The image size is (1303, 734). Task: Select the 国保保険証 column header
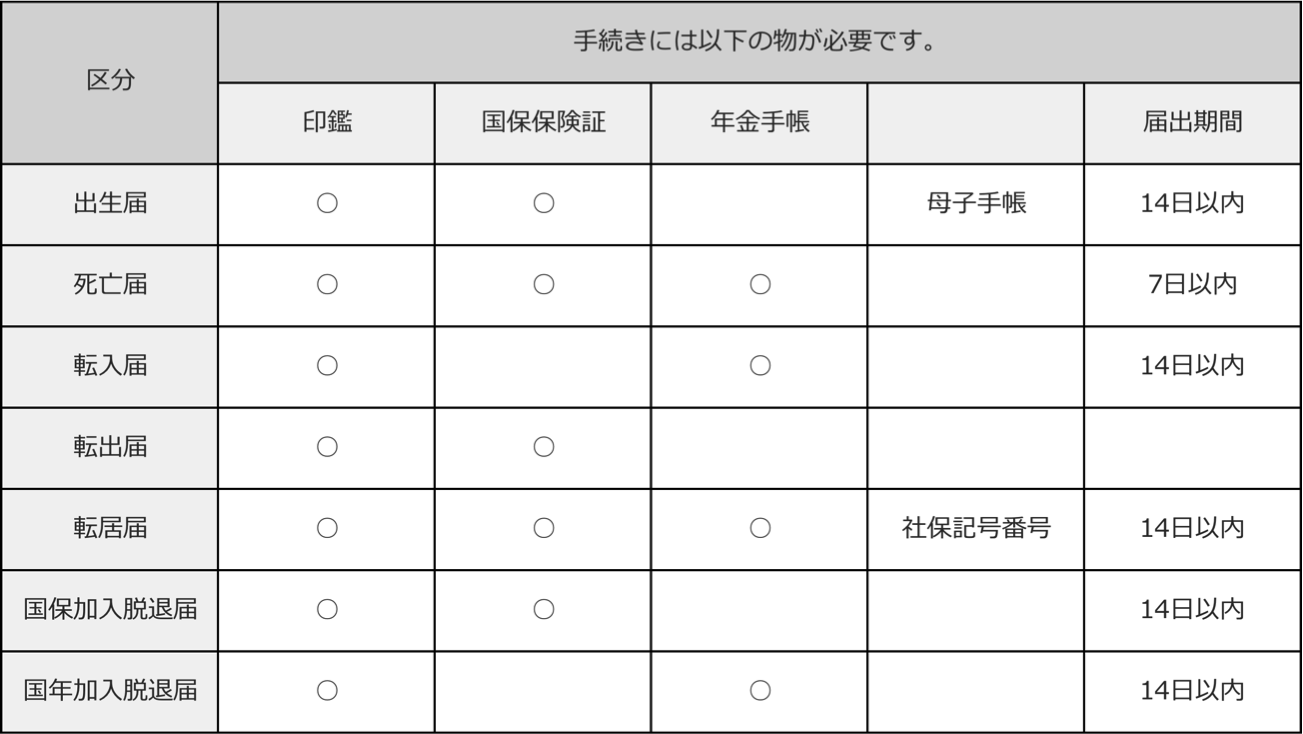pyautogui.click(x=543, y=123)
